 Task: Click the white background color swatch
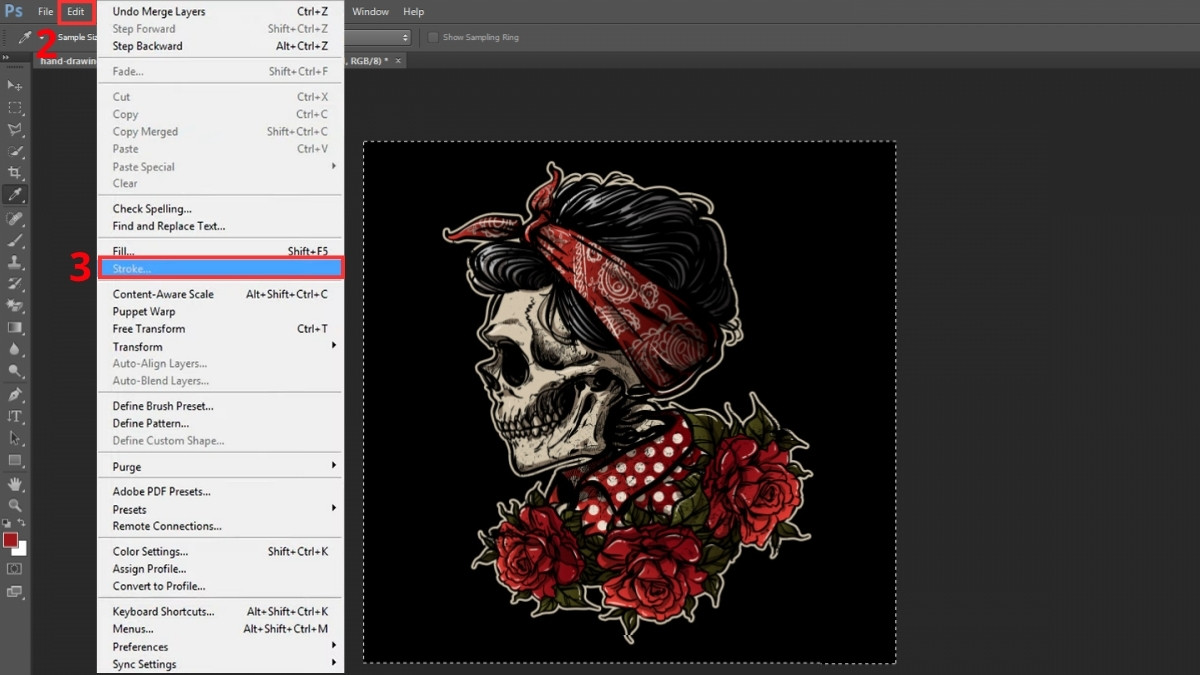[x=19, y=548]
